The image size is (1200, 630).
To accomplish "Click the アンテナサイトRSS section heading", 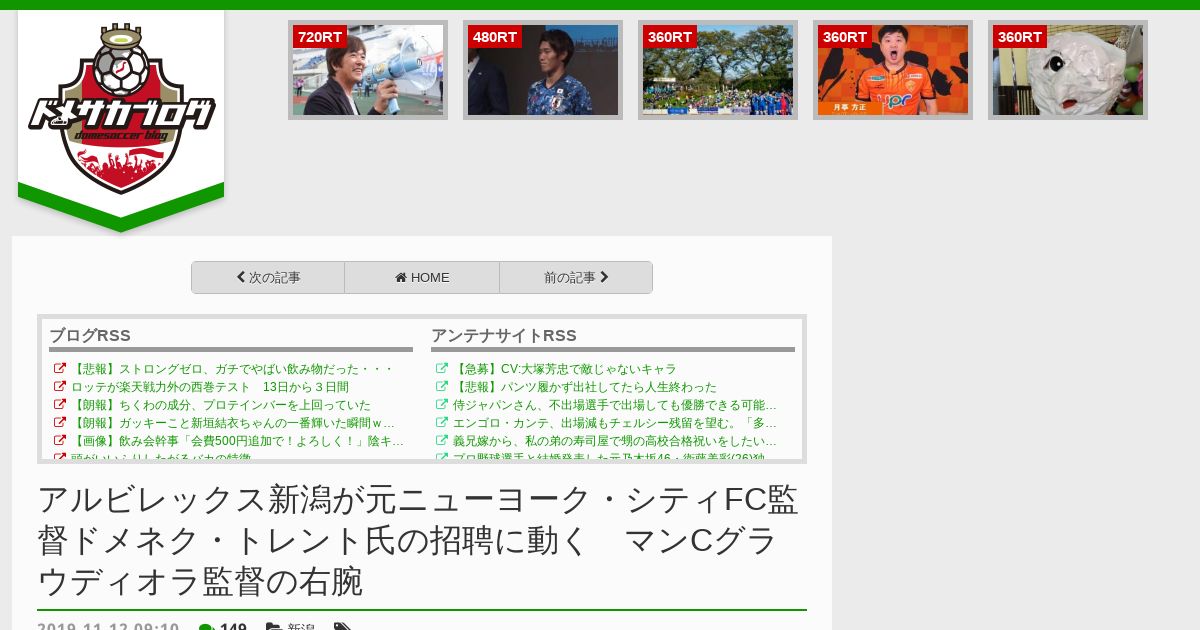I will point(504,336).
